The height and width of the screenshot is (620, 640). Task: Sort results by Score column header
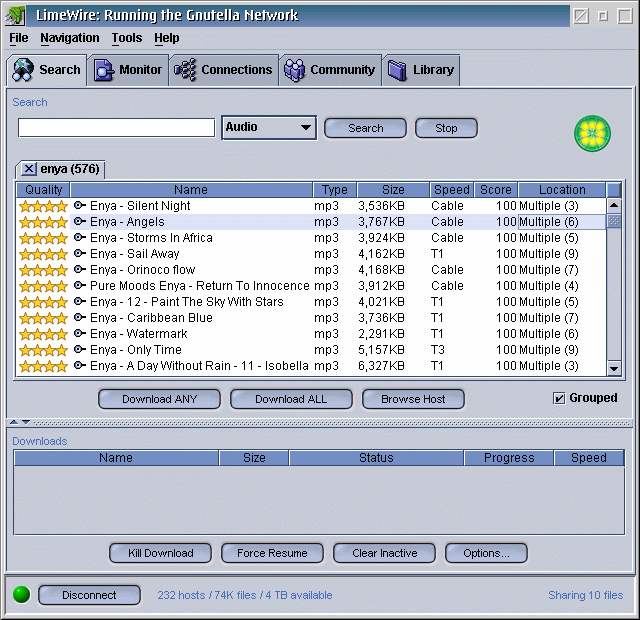(x=496, y=190)
